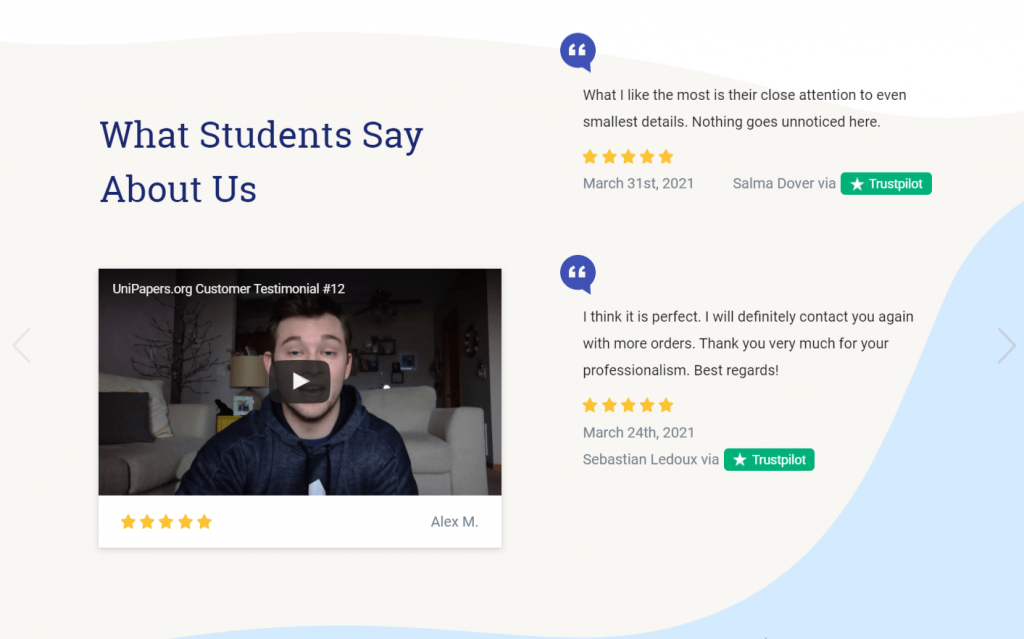Click the date March 24th, 2021
1024x639 pixels.
pos(638,432)
